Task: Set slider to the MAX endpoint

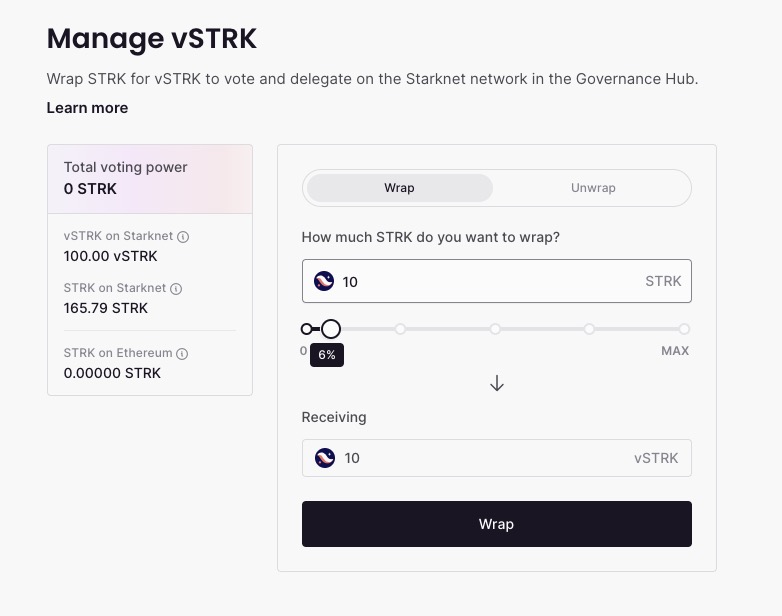Action: click(684, 329)
